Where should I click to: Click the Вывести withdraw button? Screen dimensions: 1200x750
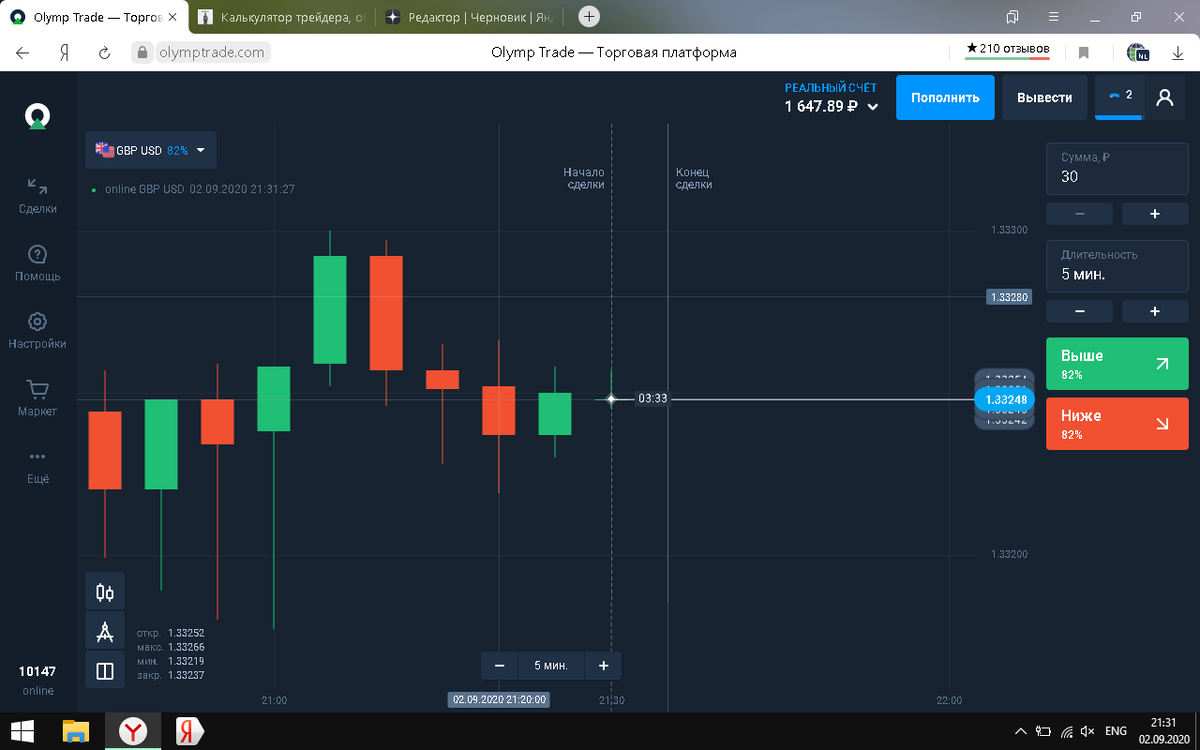pyautogui.click(x=1044, y=97)
